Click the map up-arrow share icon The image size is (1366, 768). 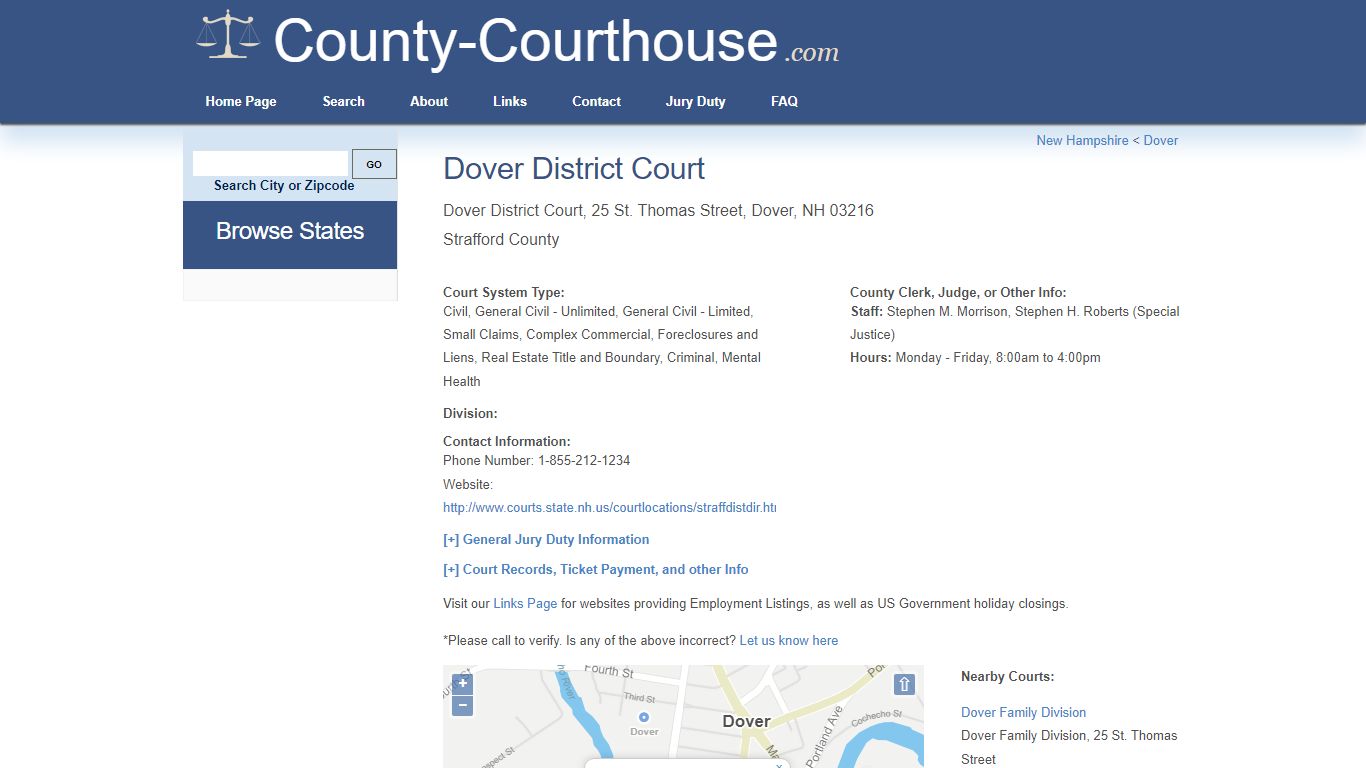(904, 684)
